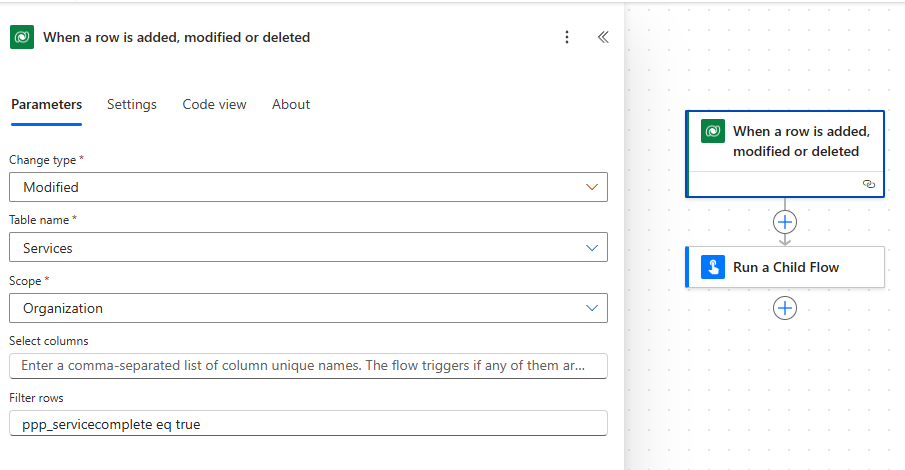Click the Filter rows input field
The height and width of the screenshot is (470, 905).
[307, 424]
